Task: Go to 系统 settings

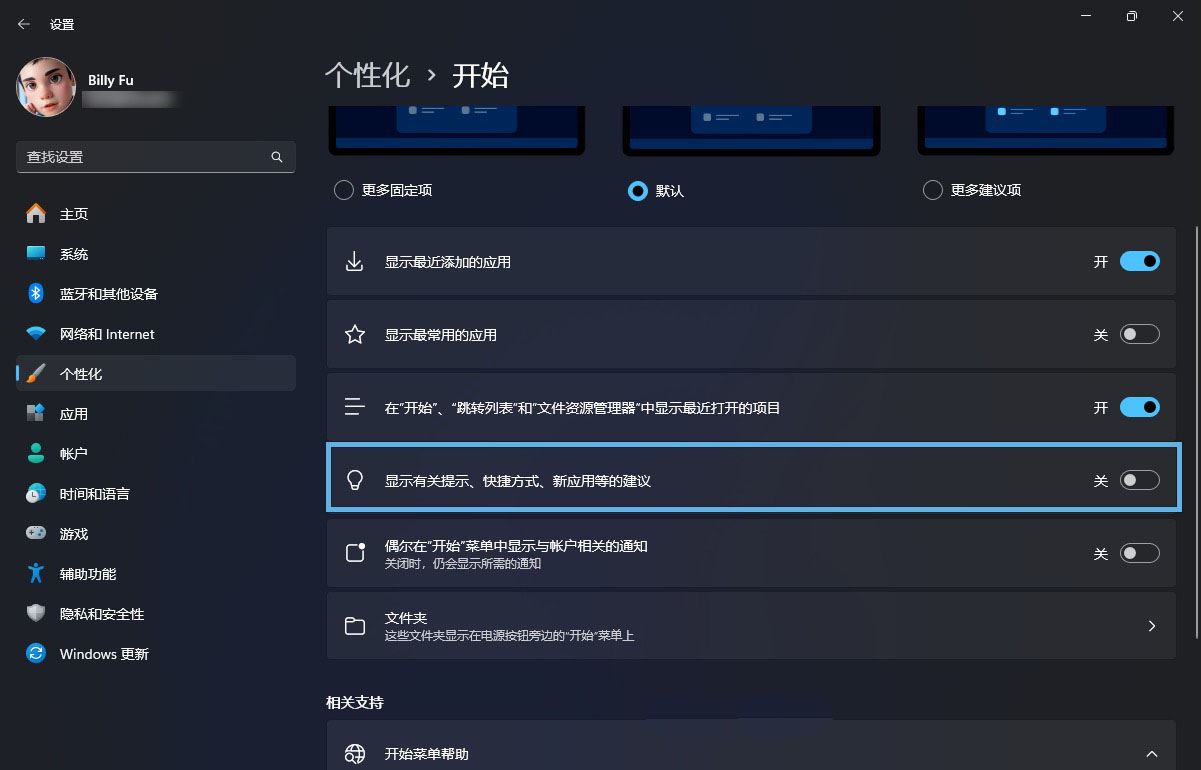Action: click(156, 254)
